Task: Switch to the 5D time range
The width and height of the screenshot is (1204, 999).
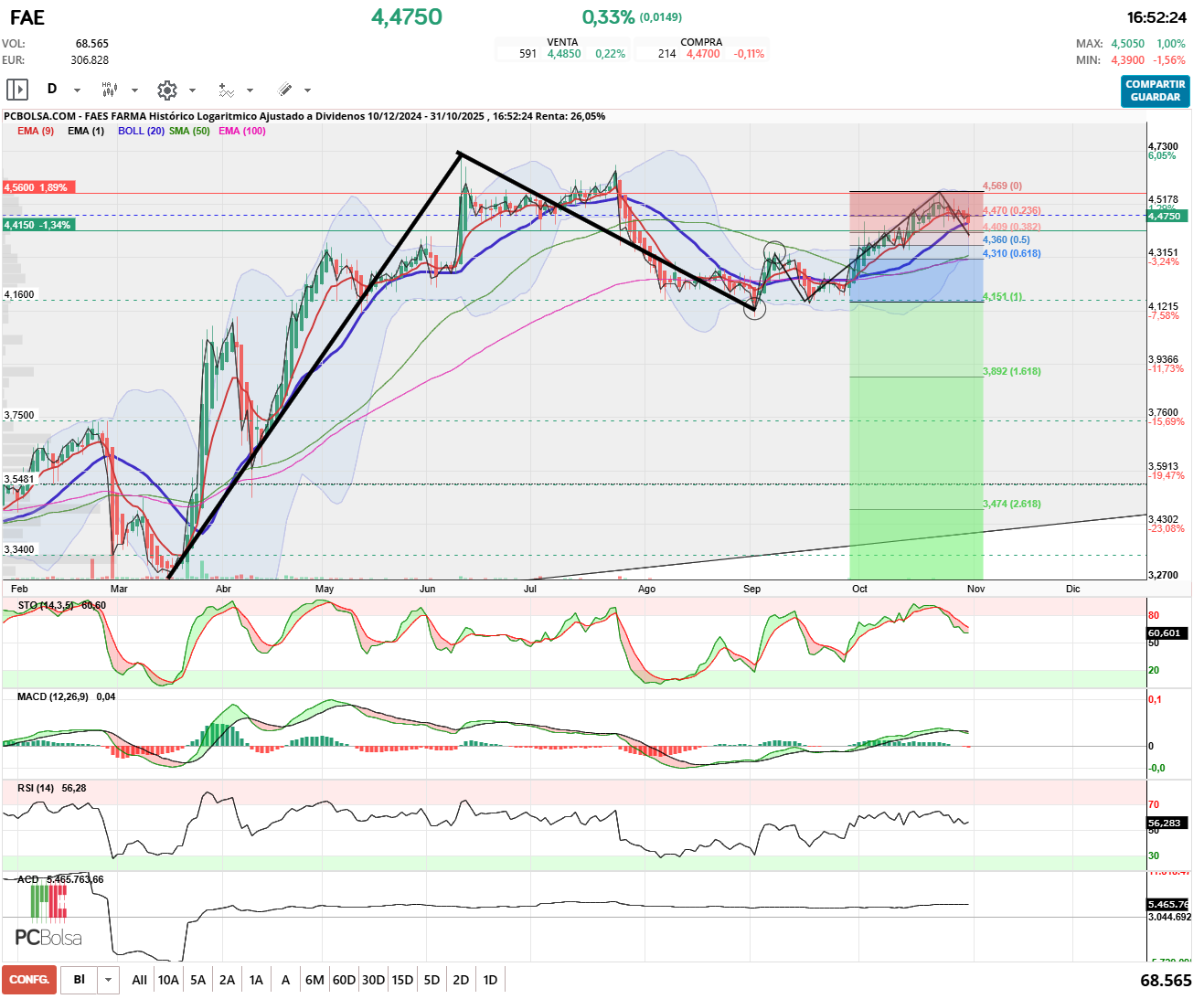Action: [x=432, y=980]
